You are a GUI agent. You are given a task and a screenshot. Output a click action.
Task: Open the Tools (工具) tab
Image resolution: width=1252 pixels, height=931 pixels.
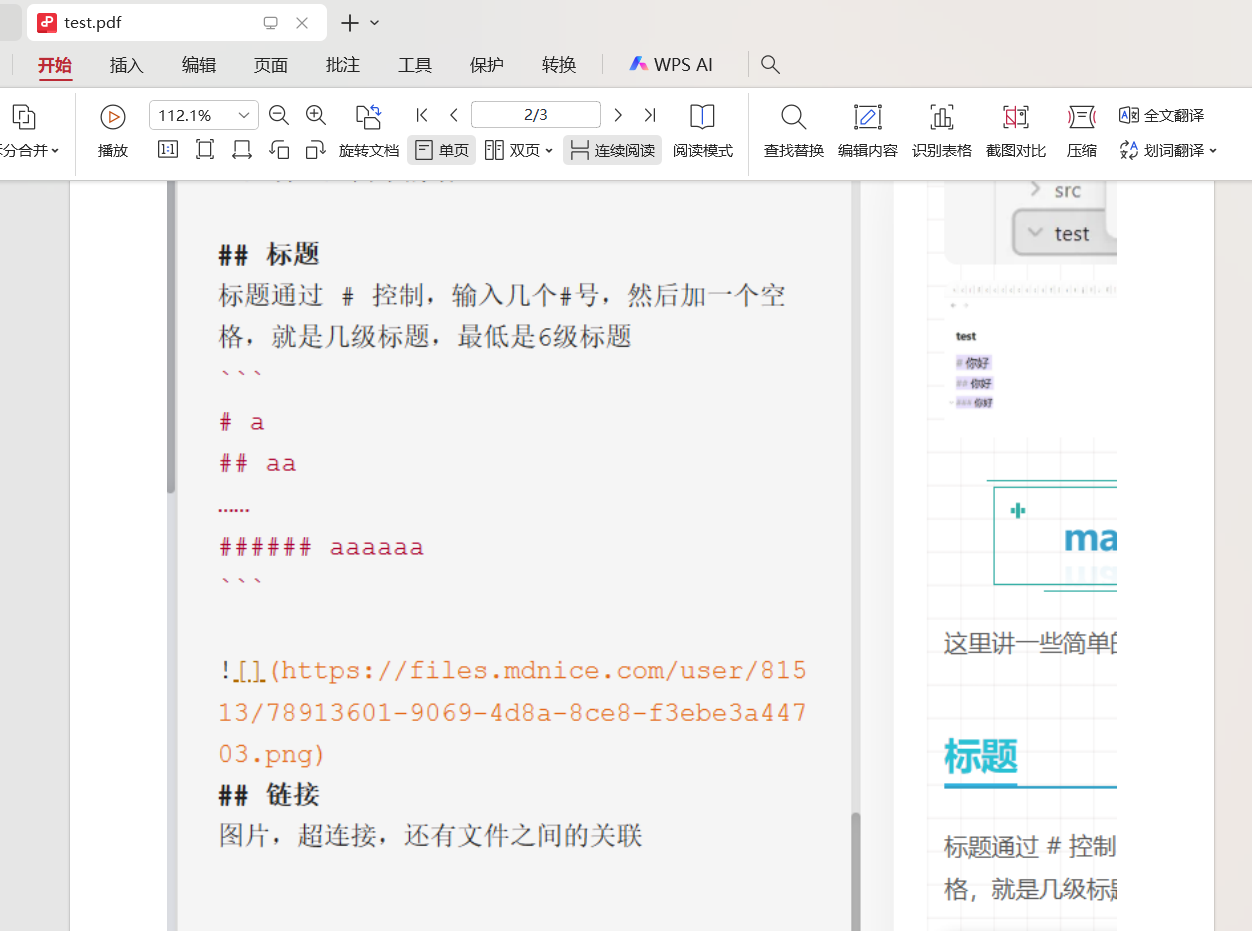click(415, 65)
